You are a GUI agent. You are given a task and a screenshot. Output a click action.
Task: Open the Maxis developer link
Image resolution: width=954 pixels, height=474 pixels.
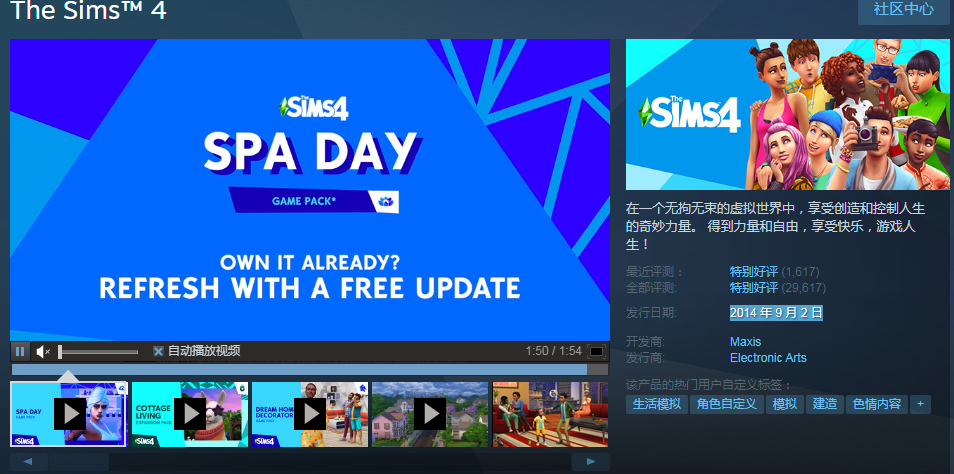tap(745, 342)
